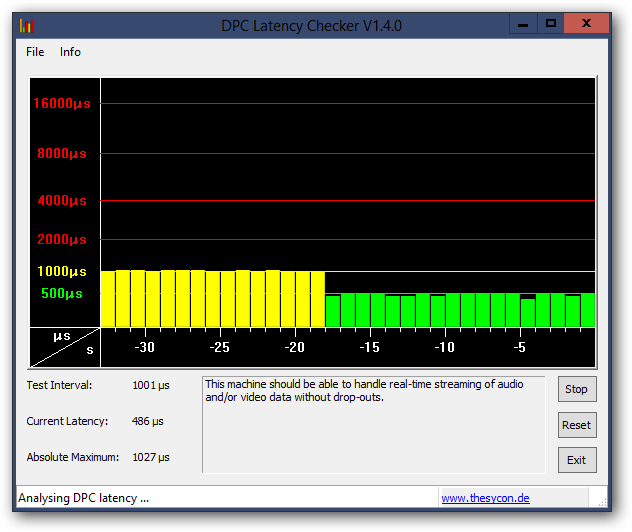Open the www.thesycon.de link
This screenshot has height=532, width=632.
(x=485, y=498)
